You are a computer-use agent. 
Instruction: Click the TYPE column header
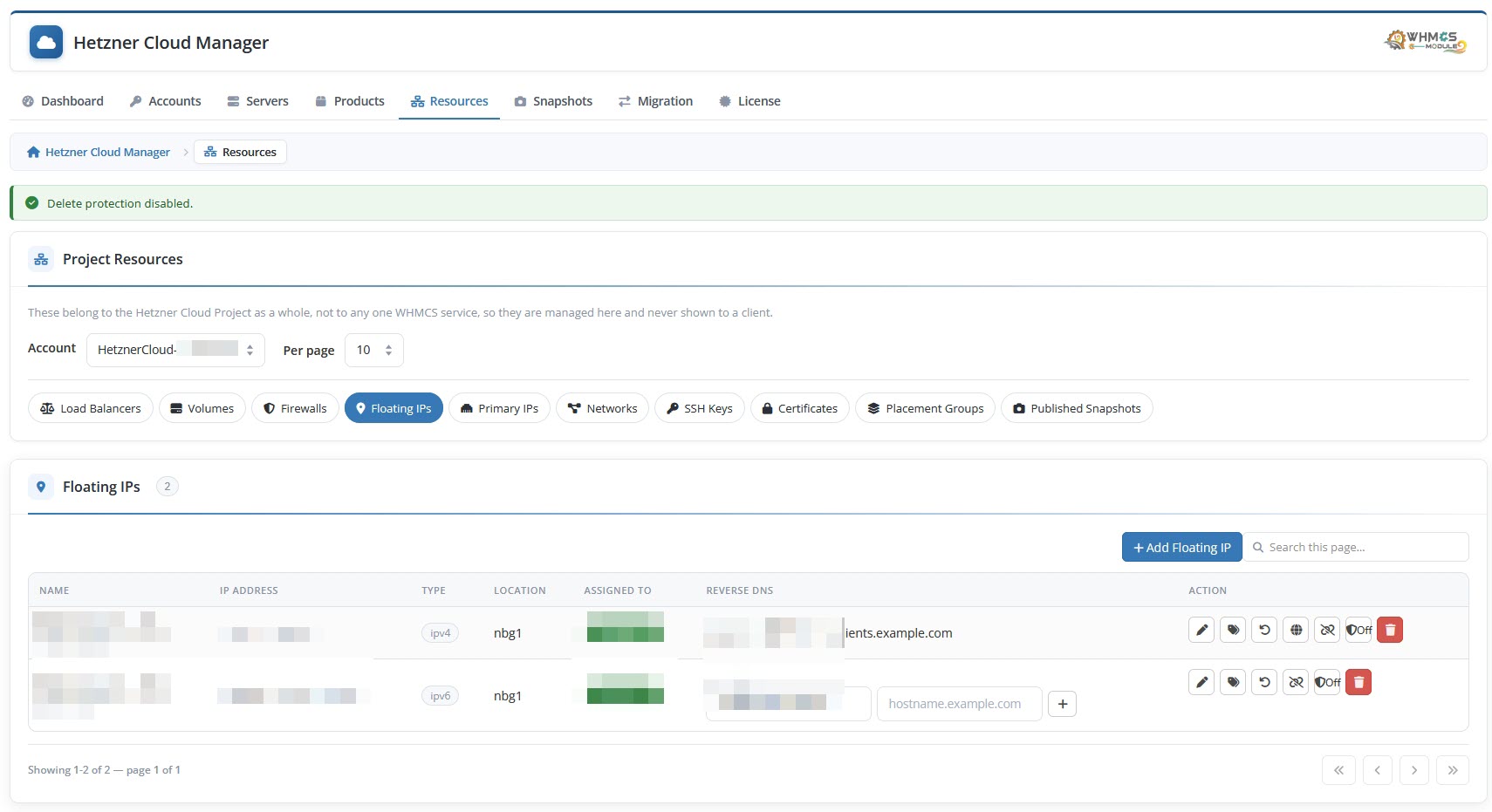[434, 590]
